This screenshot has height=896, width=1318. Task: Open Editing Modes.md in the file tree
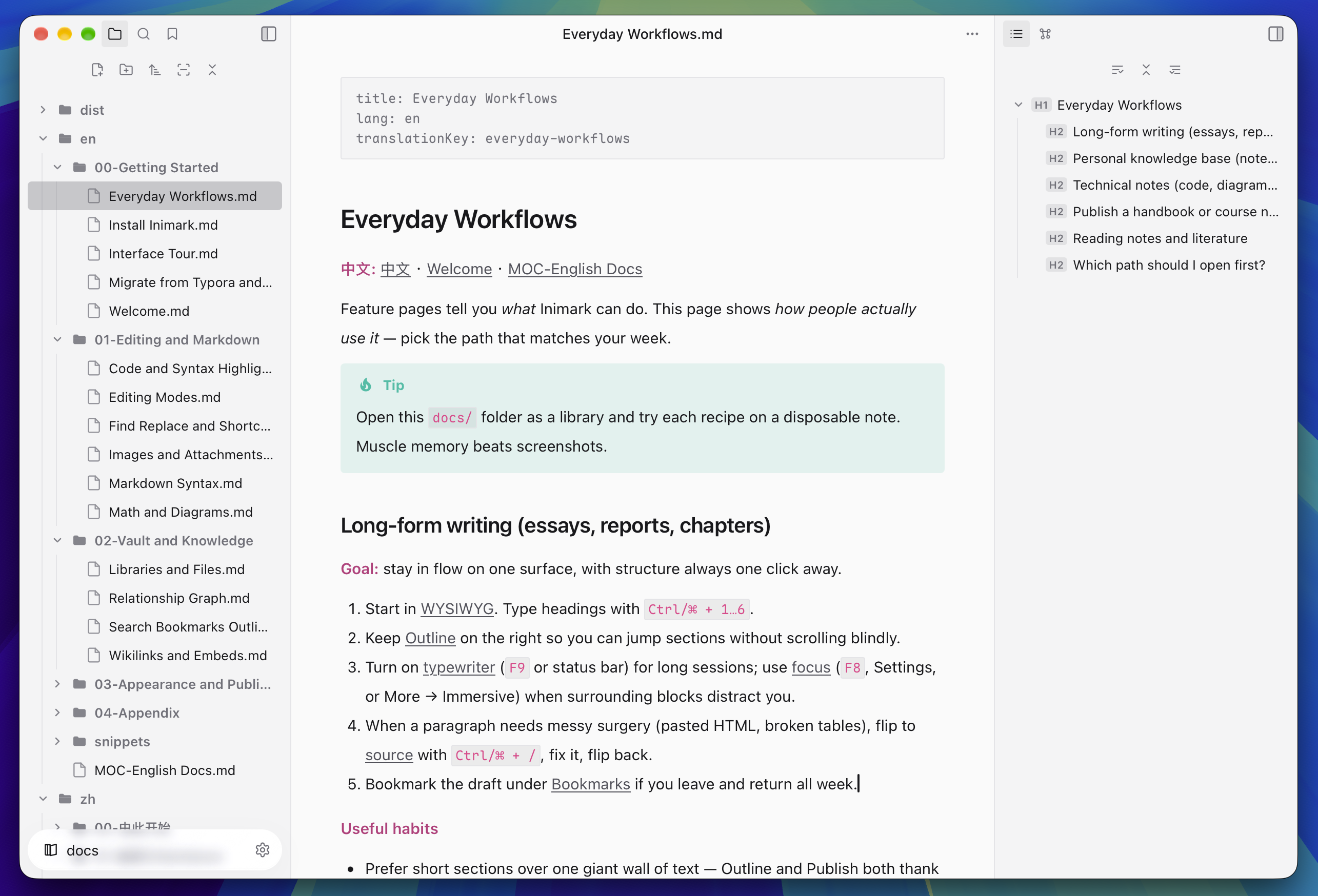pyautogui.click(x=155, y=397)
